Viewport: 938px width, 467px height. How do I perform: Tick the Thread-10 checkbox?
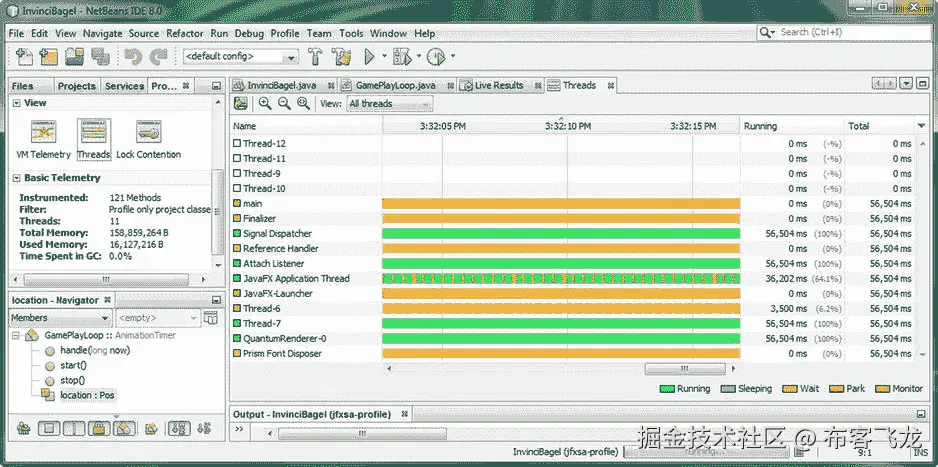[x=237, y=188]
